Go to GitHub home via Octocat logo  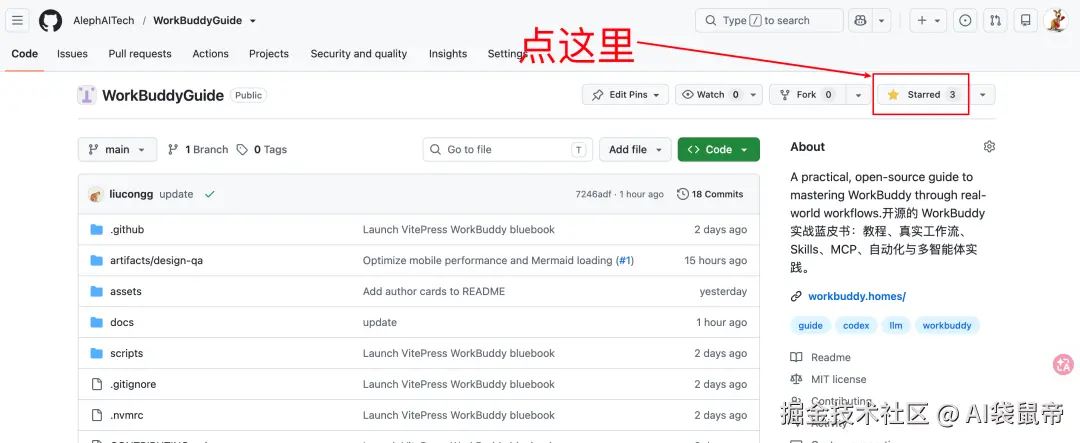[x=50, y=21]
